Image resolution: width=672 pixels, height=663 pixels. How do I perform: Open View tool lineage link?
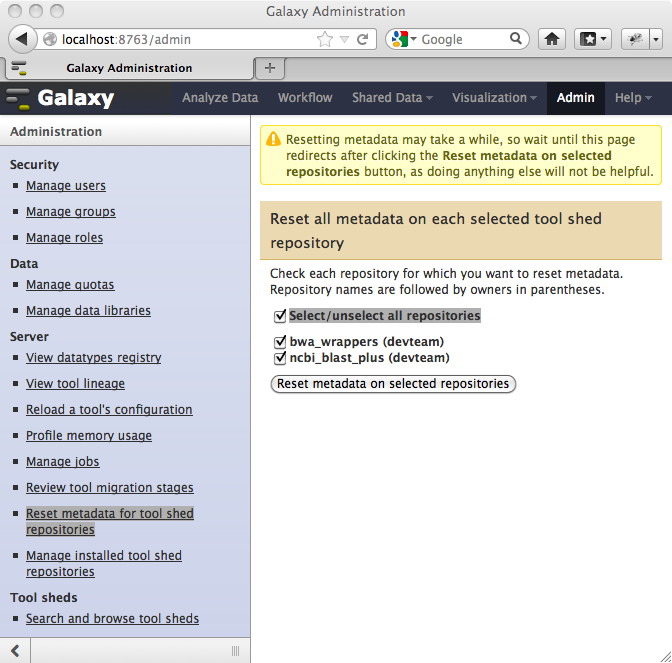pyautogui.click(x=75, y=384)
